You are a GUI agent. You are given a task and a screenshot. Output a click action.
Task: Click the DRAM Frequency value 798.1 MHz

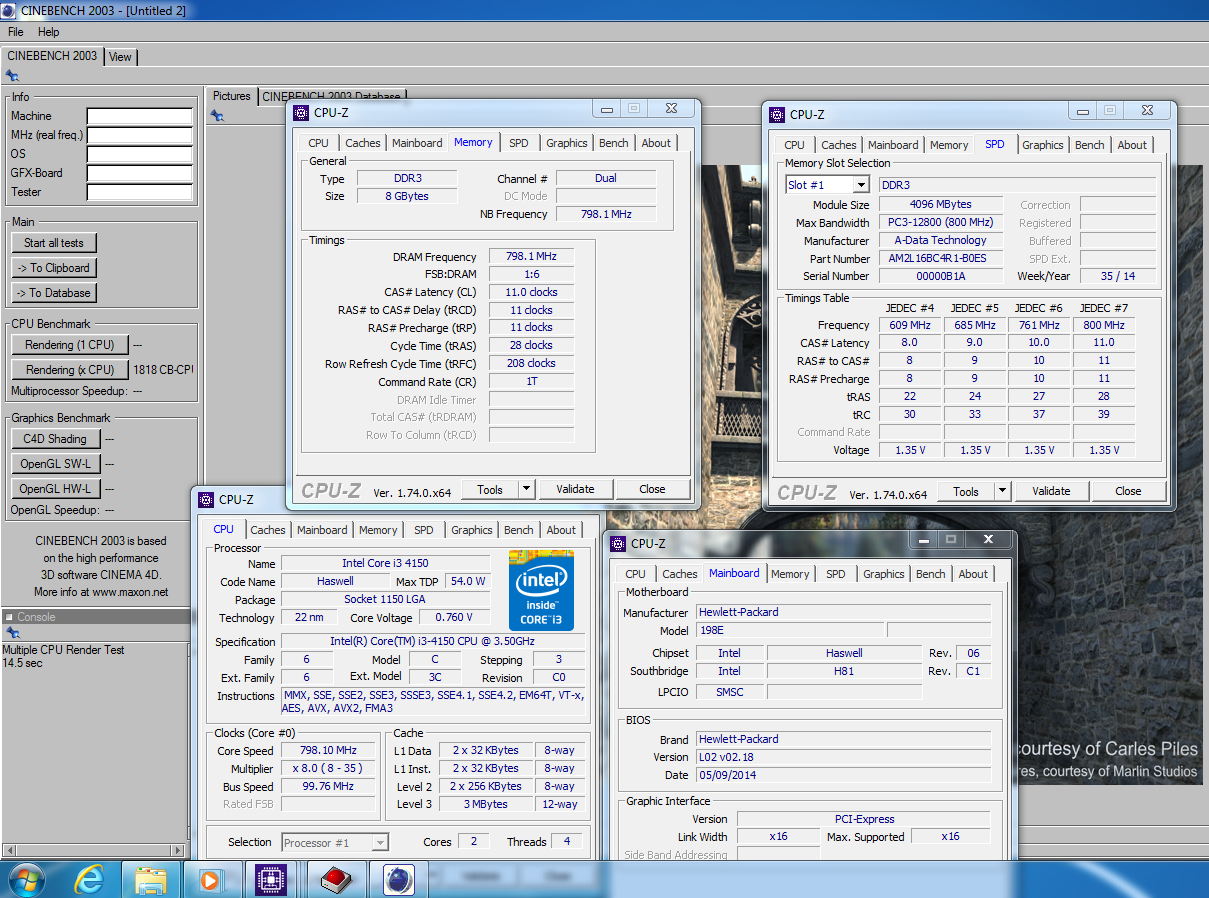[x=531, y=257]
